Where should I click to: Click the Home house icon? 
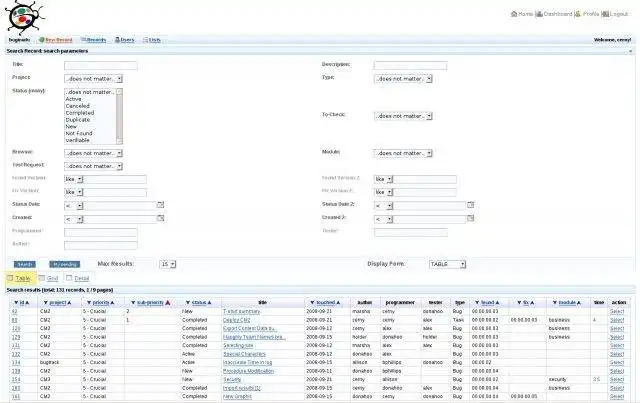(x=514, y=14)
